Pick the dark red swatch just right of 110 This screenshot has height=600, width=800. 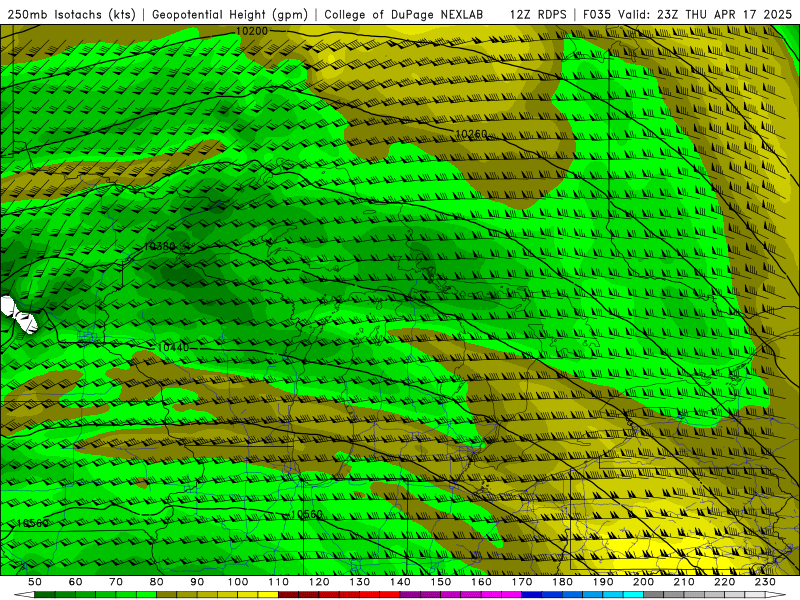288,594
